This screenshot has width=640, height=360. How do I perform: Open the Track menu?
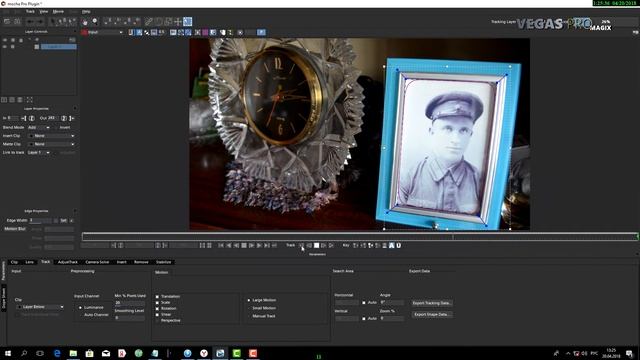point(30,11)
